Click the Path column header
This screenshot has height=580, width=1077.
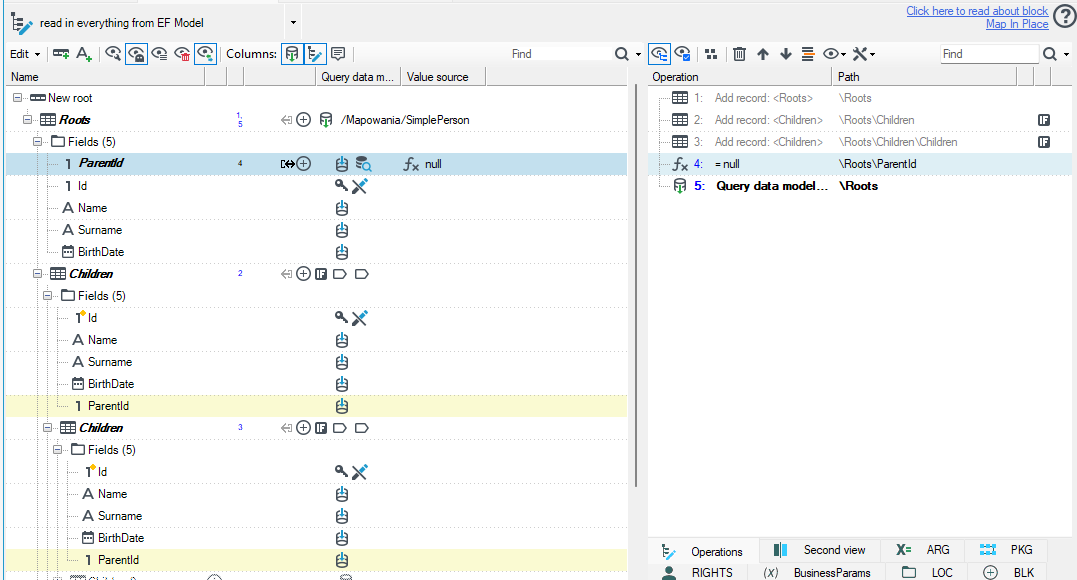[x=925, y=77]
